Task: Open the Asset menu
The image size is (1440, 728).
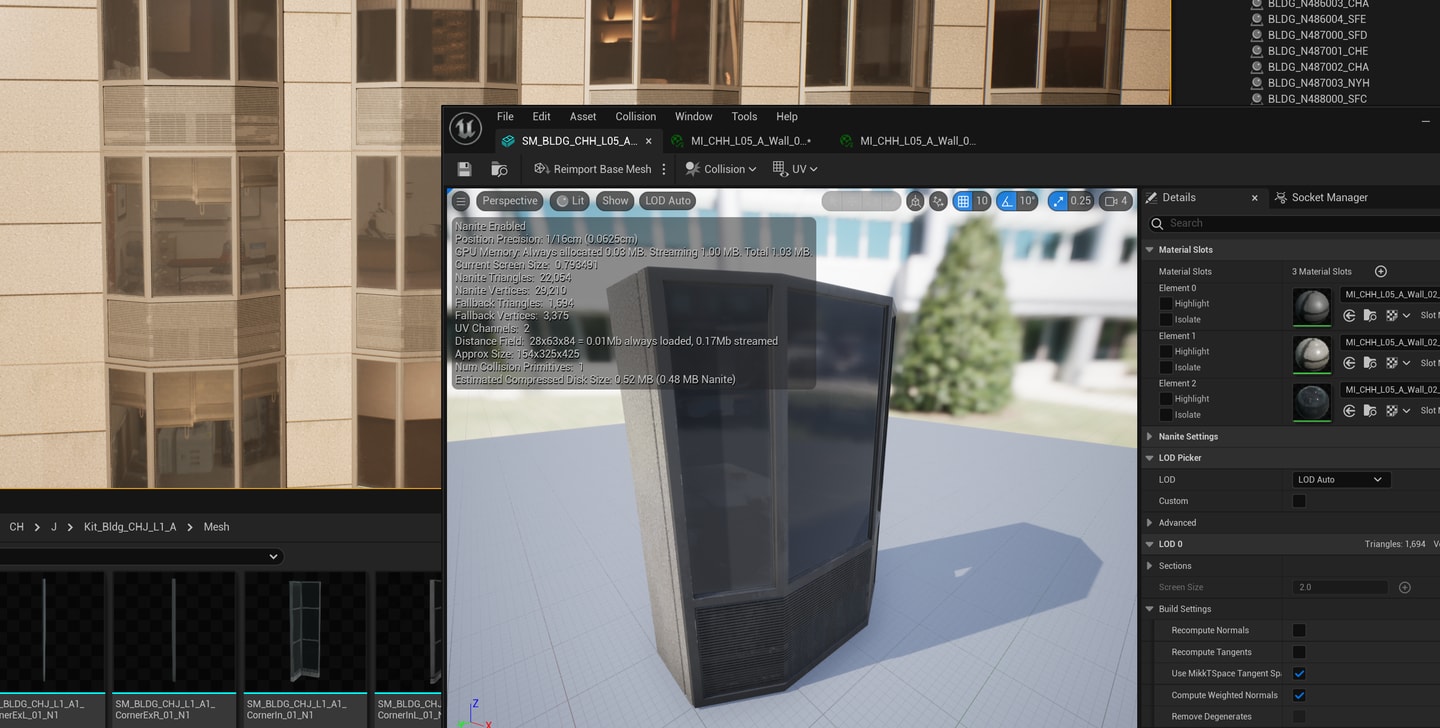Action: (x=583, y=117)
